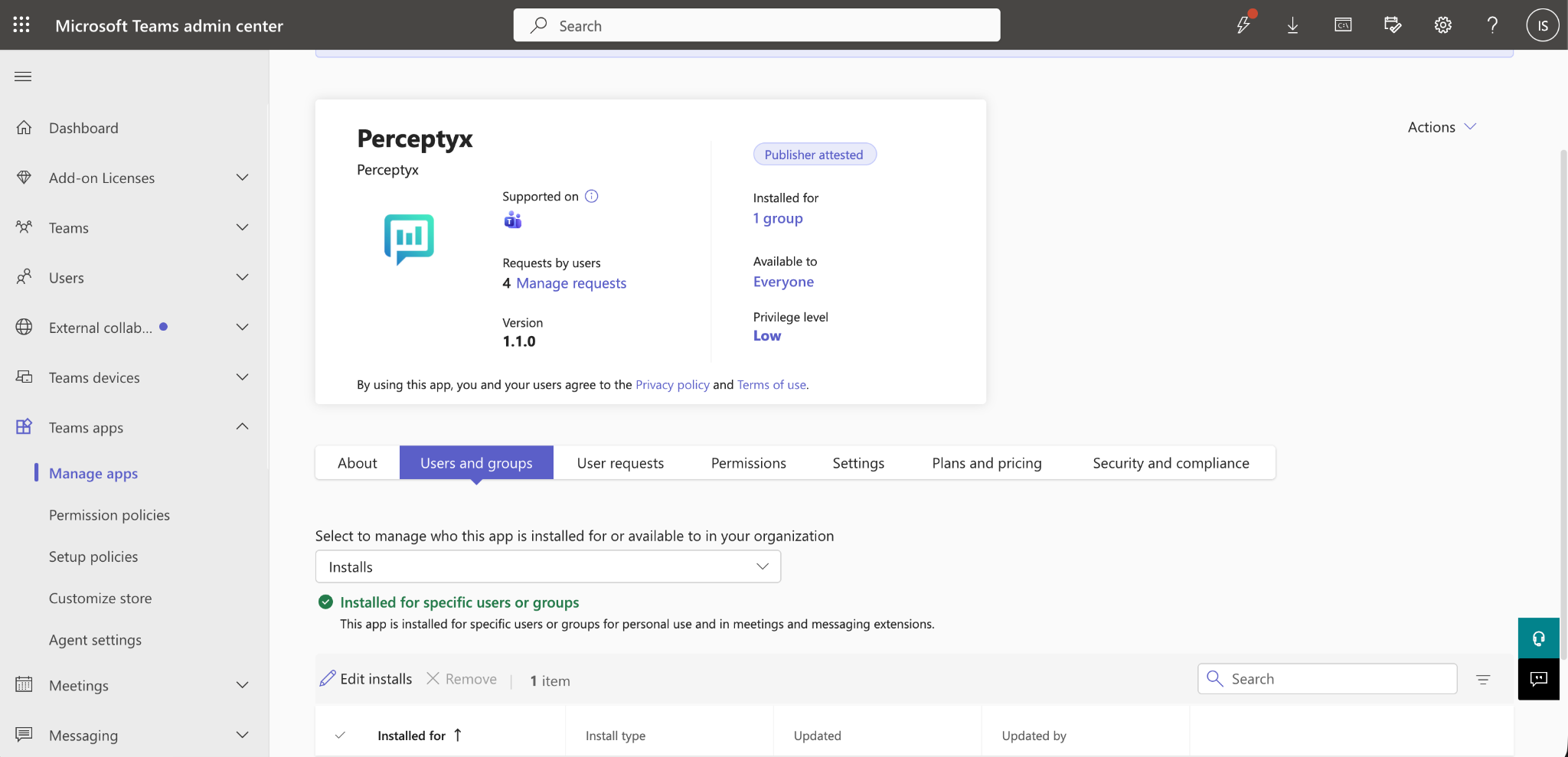The image size is (1568, 757).
Task: Switch to the Permissions tab
Action: click(749, 463)
